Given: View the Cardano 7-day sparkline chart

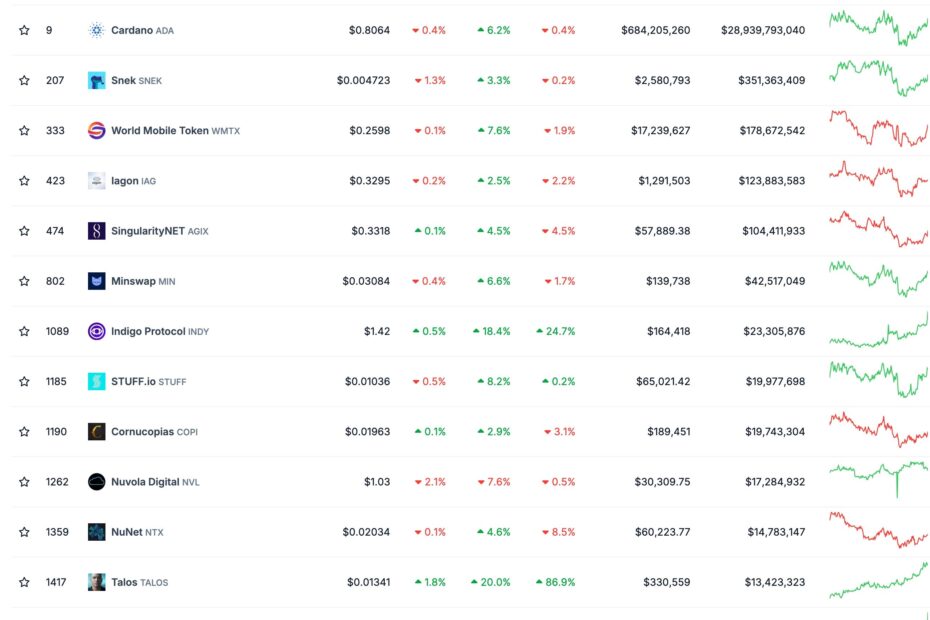Looking at the screenshot, I should coord(879,28).
